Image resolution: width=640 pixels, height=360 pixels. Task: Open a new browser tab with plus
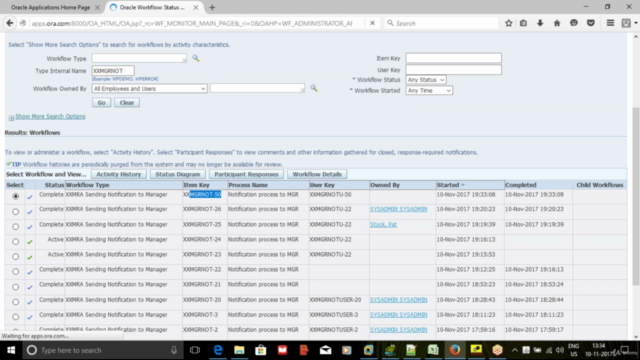[x=212, y=7]
